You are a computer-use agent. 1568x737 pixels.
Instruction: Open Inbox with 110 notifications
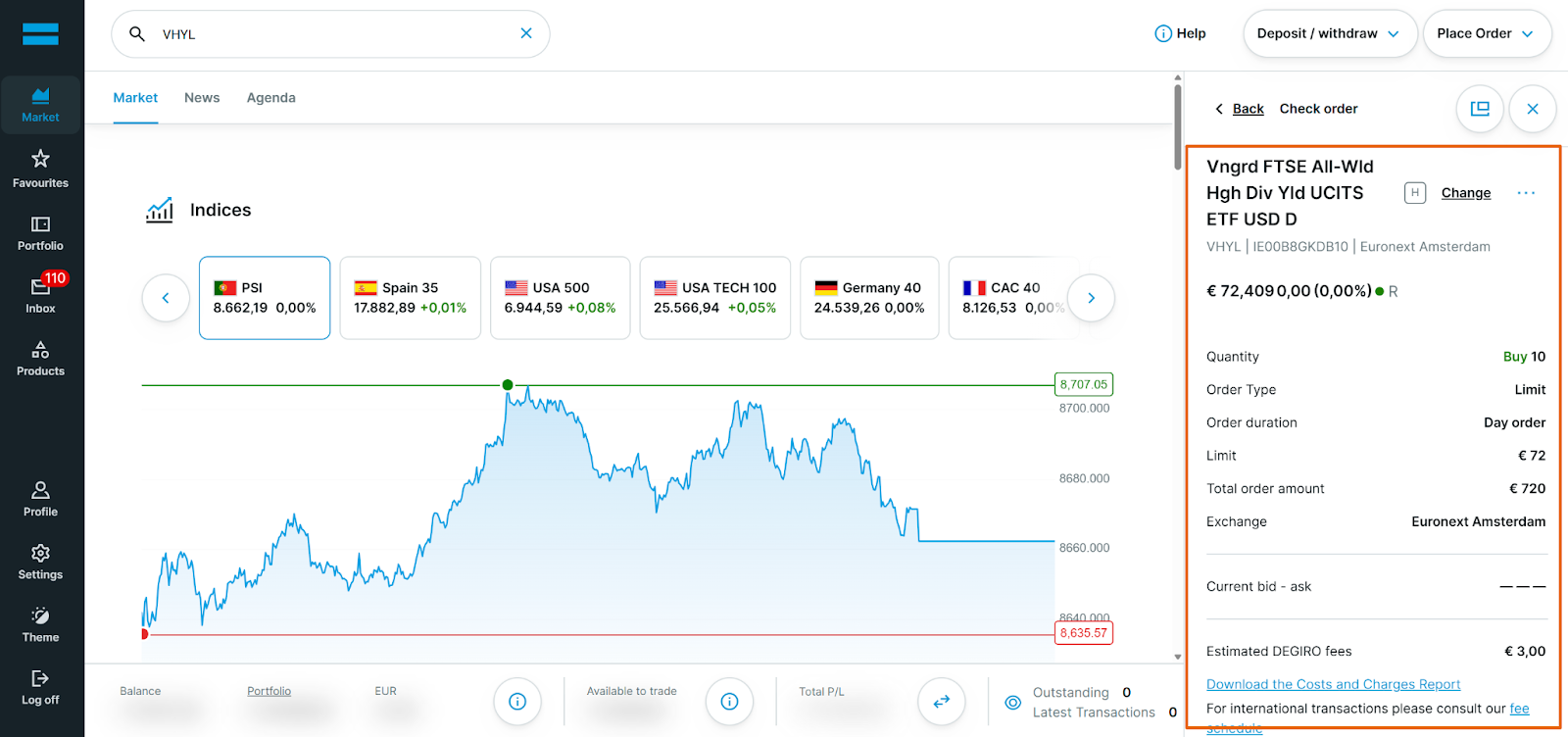click(x=40, y=294)
